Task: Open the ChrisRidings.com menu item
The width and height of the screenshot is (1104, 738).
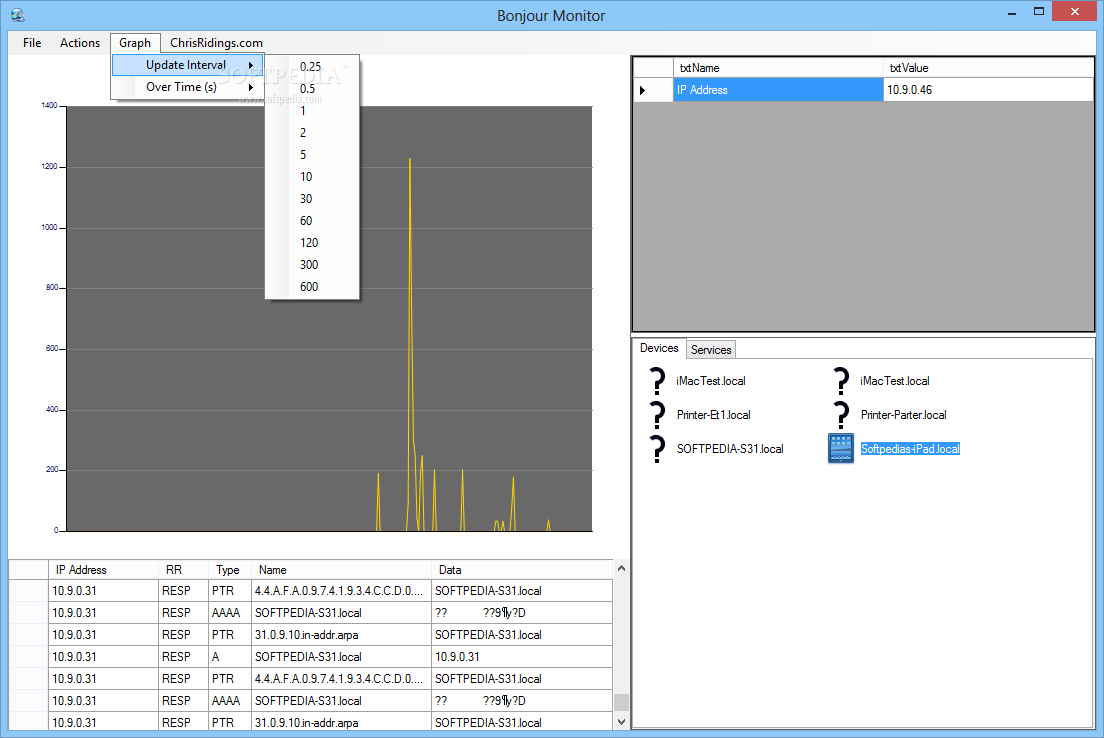Action: [216, 43]
